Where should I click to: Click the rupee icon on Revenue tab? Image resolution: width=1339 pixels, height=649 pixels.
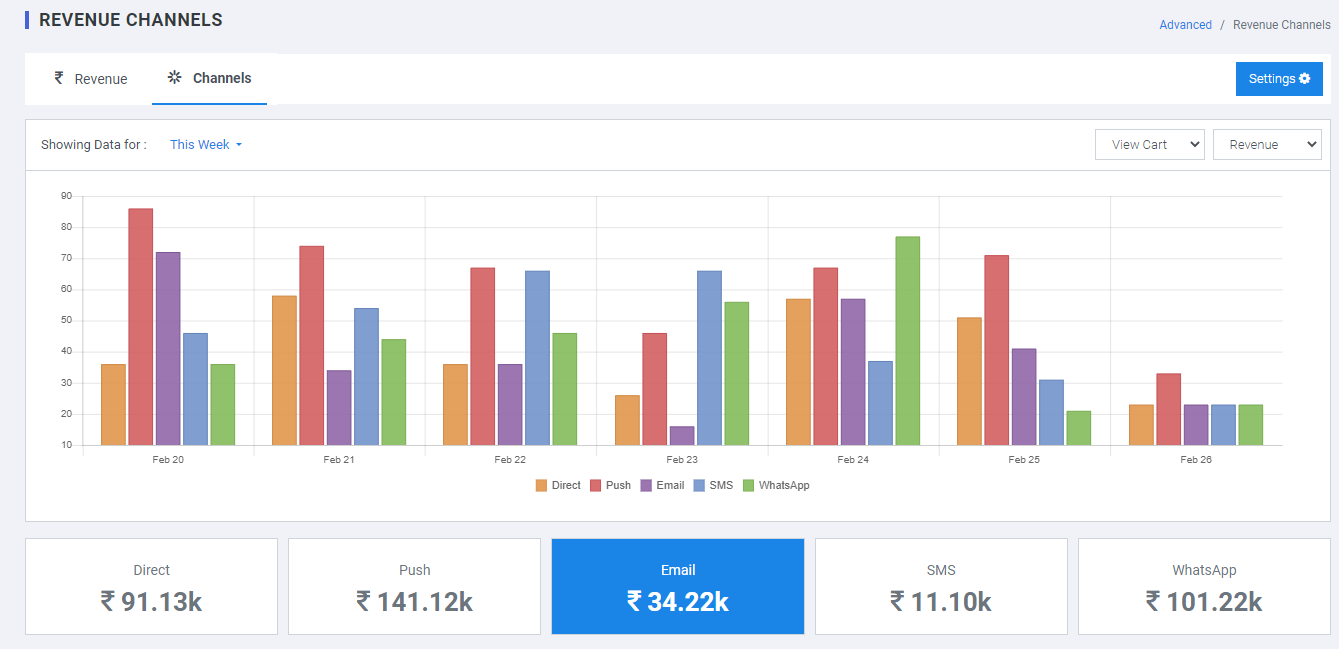59,78
